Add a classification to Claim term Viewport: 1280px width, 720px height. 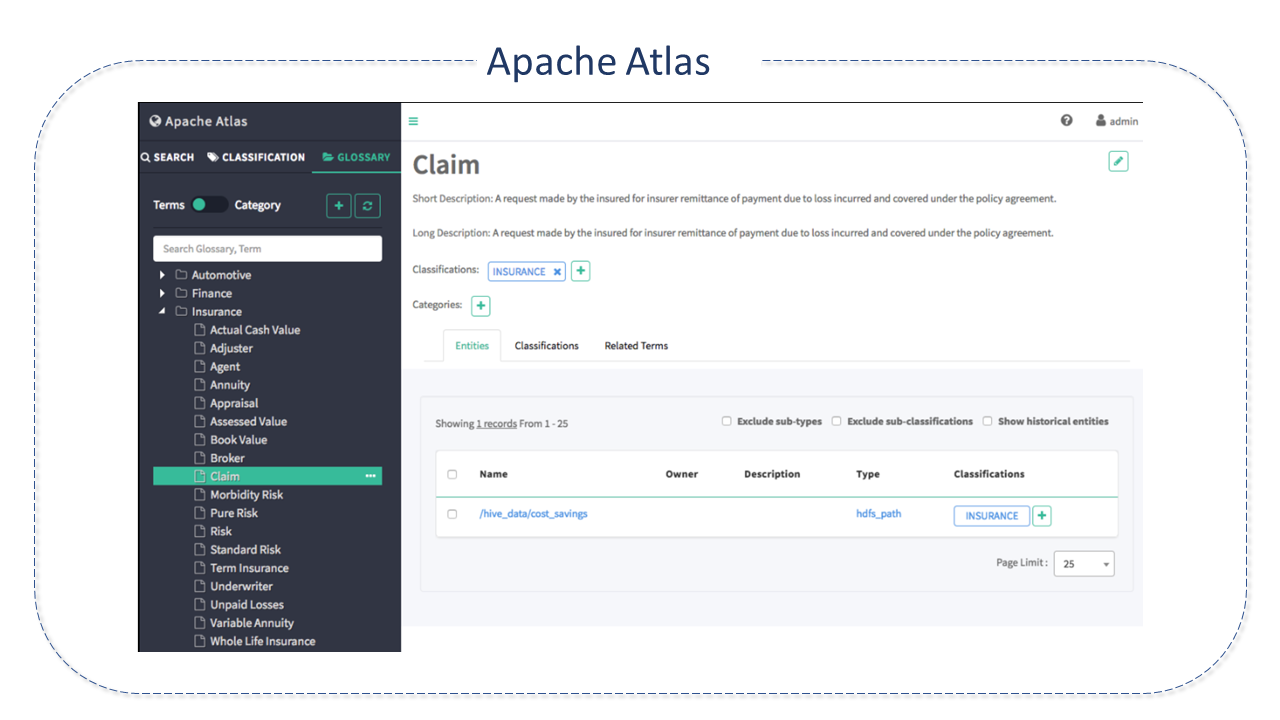coord(580,271)
